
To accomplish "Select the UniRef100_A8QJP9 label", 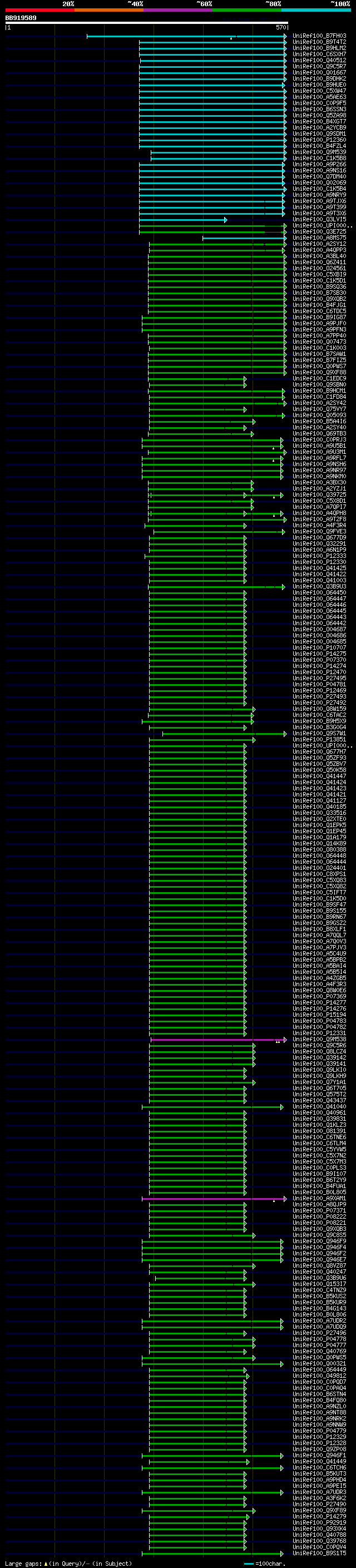I will [x=319, y=1205].
